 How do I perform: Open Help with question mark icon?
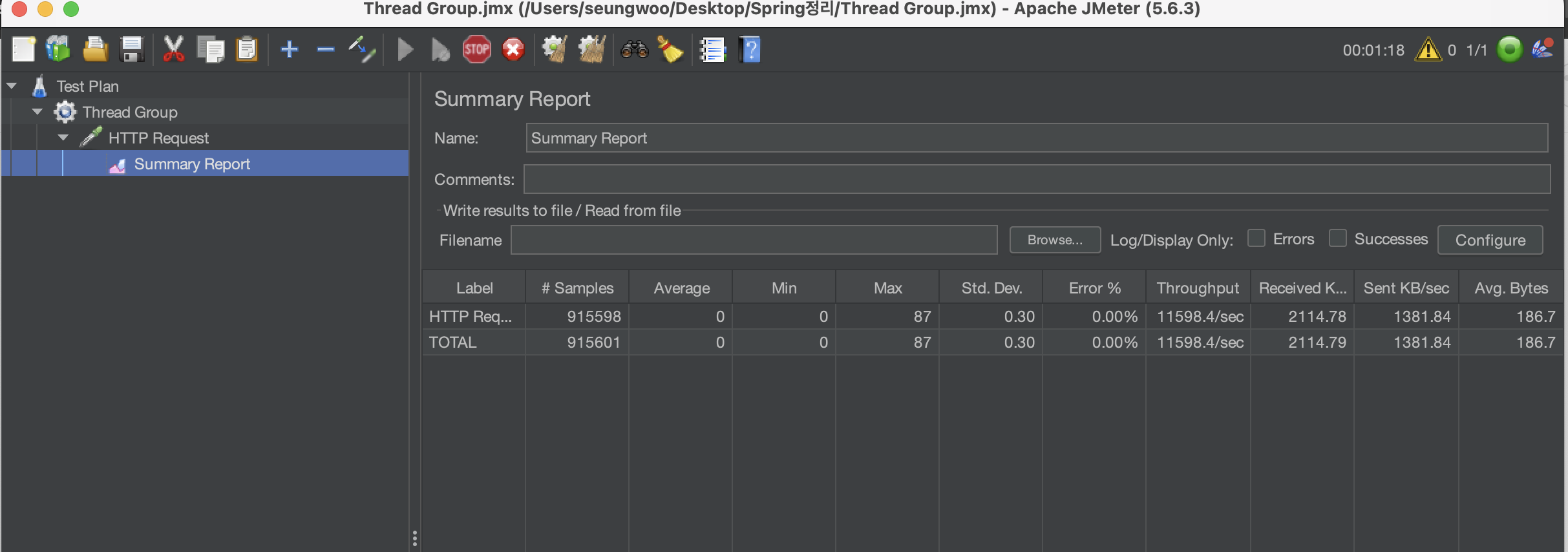click(750, 49)
